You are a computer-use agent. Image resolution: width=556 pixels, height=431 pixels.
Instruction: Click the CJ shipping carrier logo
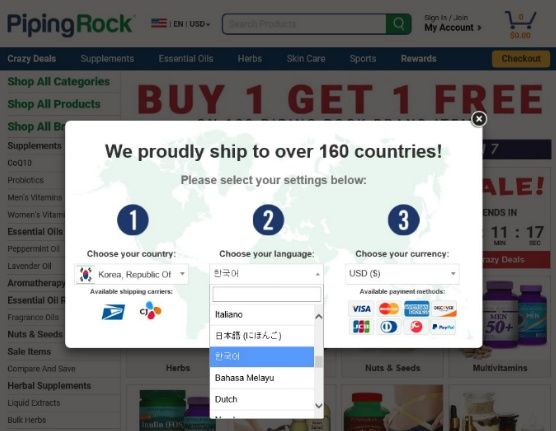[150, 310]
